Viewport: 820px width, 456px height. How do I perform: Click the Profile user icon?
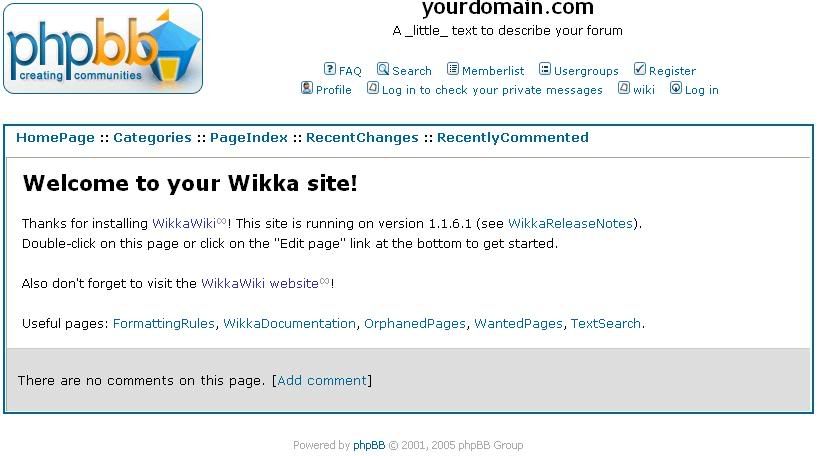click(307, 88)
